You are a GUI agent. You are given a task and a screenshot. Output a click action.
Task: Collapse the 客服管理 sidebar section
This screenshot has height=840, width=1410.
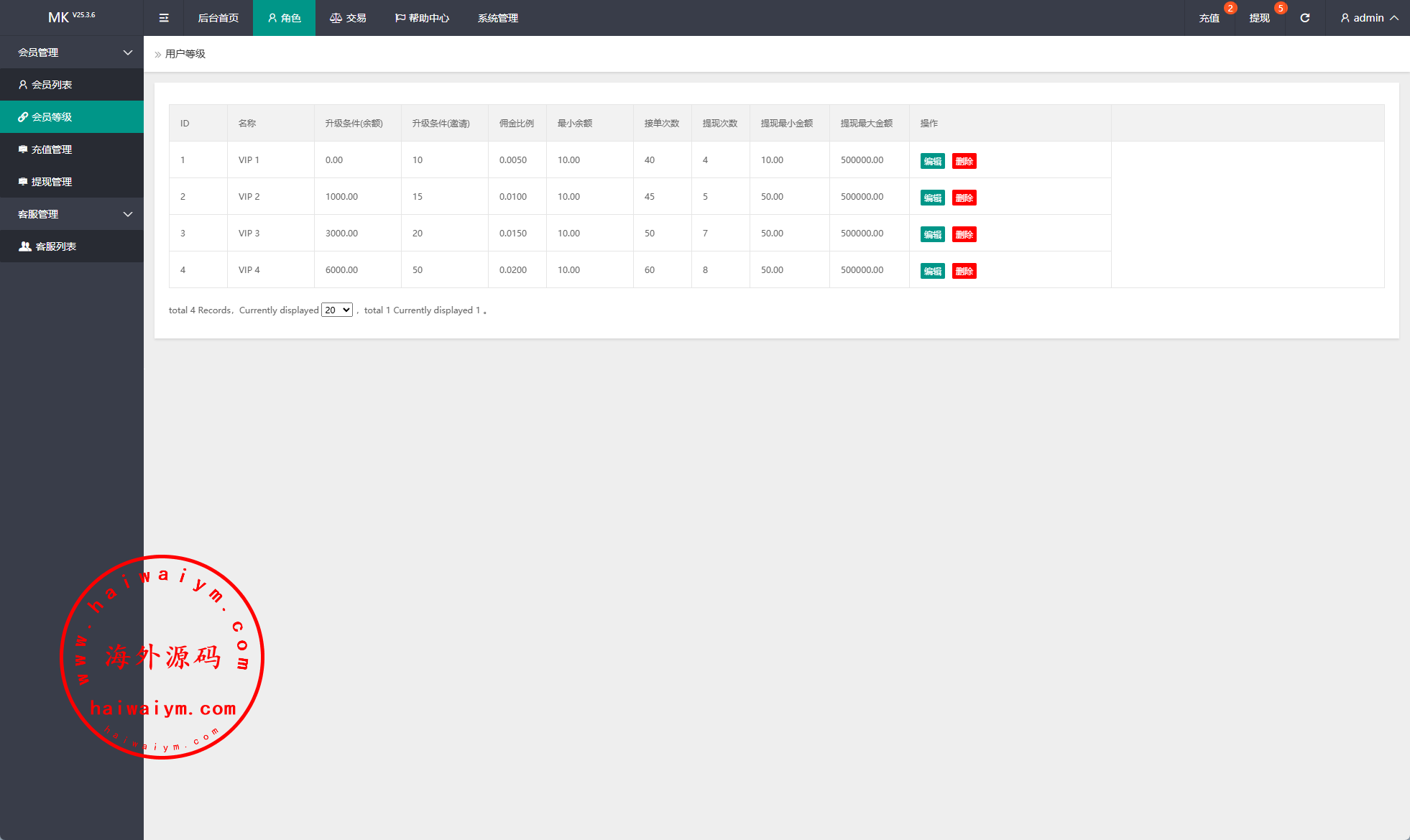[72, 214]
